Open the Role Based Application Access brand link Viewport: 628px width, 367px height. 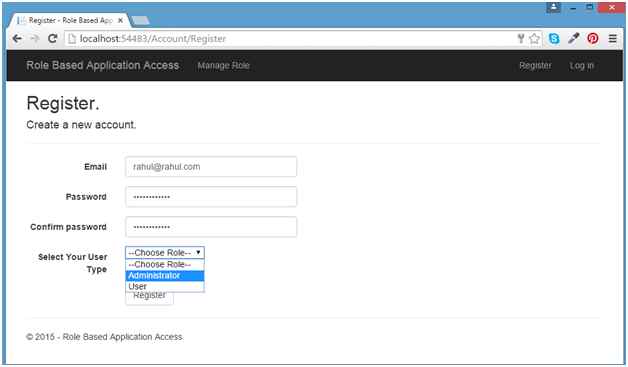click(103, 65)
